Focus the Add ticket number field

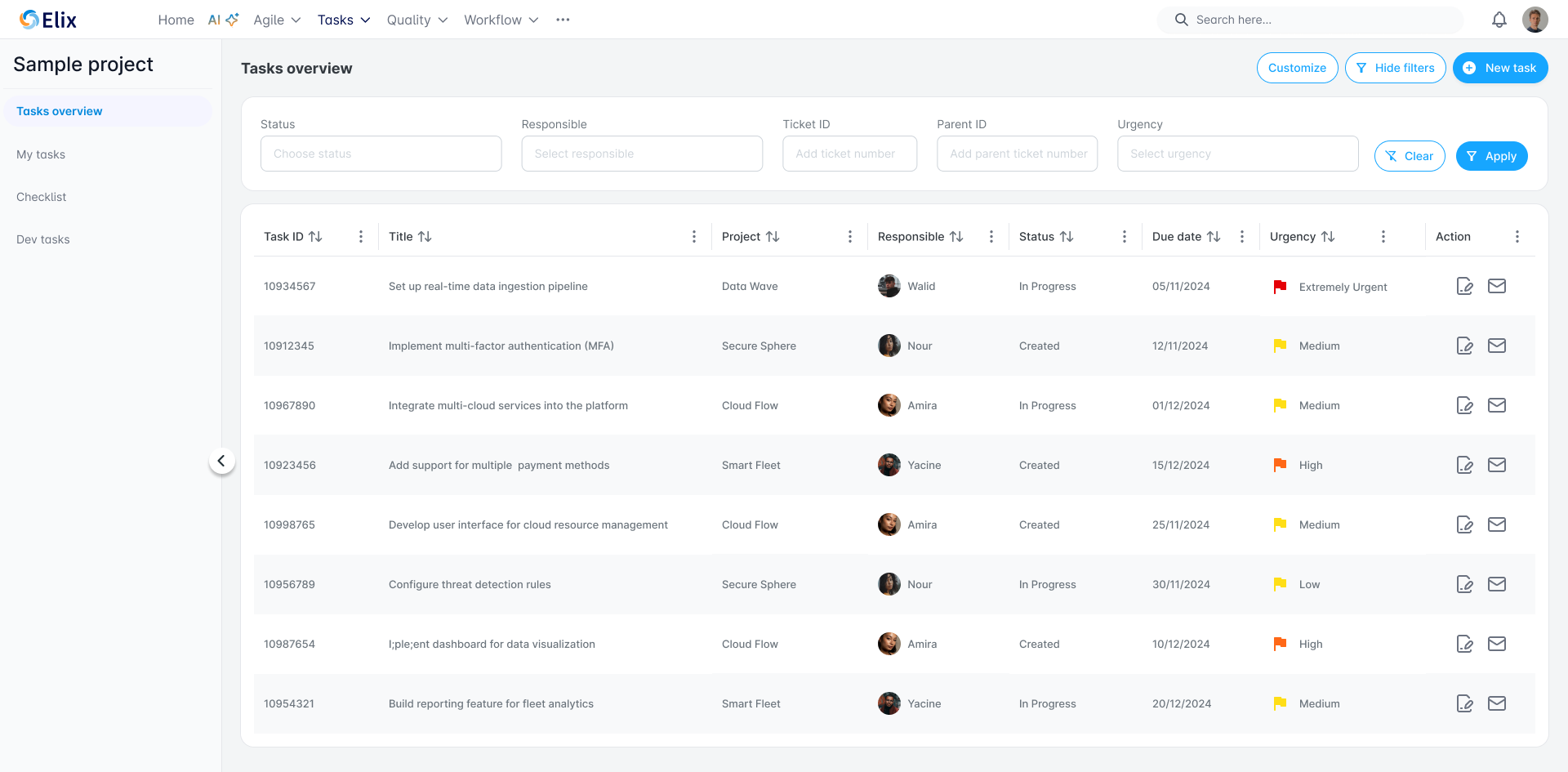pyautogui.click(x=849, y=154)
